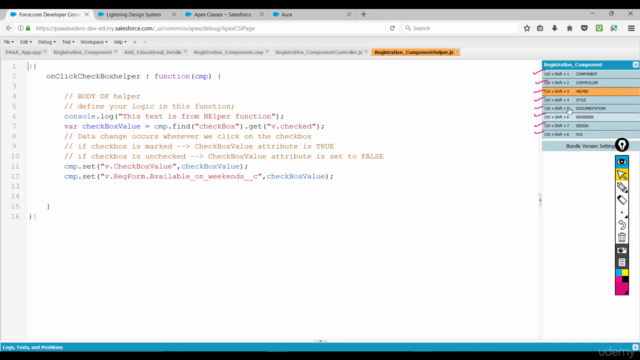Open the Test menu dropdown
This screenshot has width=640, height=360.
pos(68,42)
